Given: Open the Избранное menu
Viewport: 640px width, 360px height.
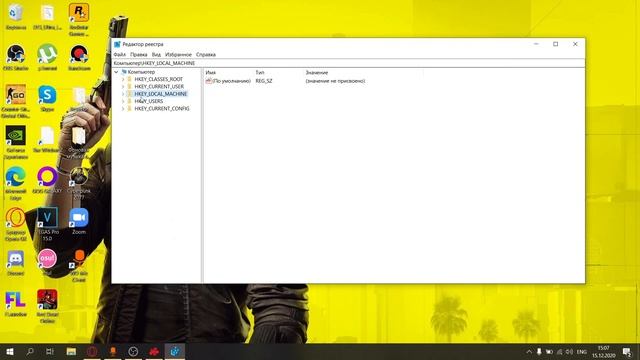Looking at the screenshot, I should click(178, 54).
